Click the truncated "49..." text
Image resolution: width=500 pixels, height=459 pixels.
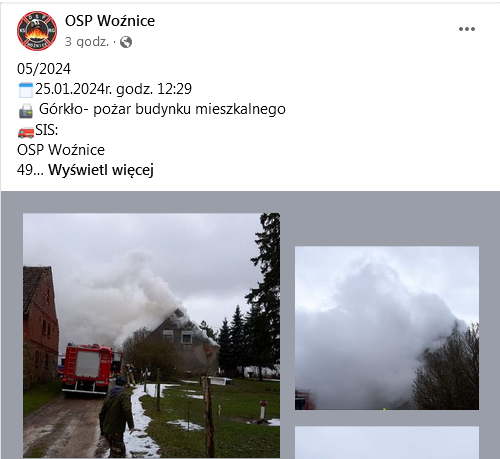(30, 170)
